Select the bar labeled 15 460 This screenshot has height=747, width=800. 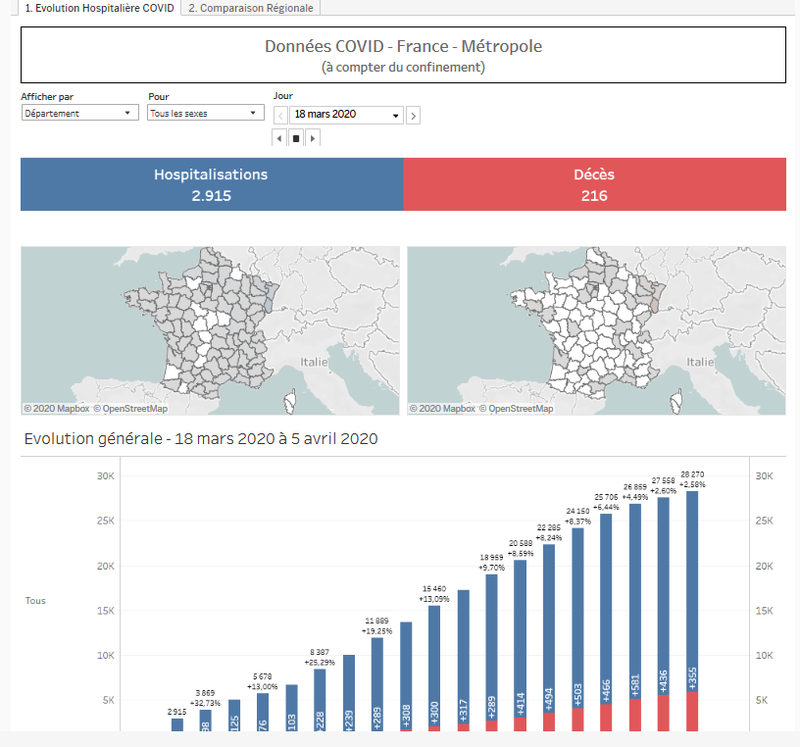[434, 660]
